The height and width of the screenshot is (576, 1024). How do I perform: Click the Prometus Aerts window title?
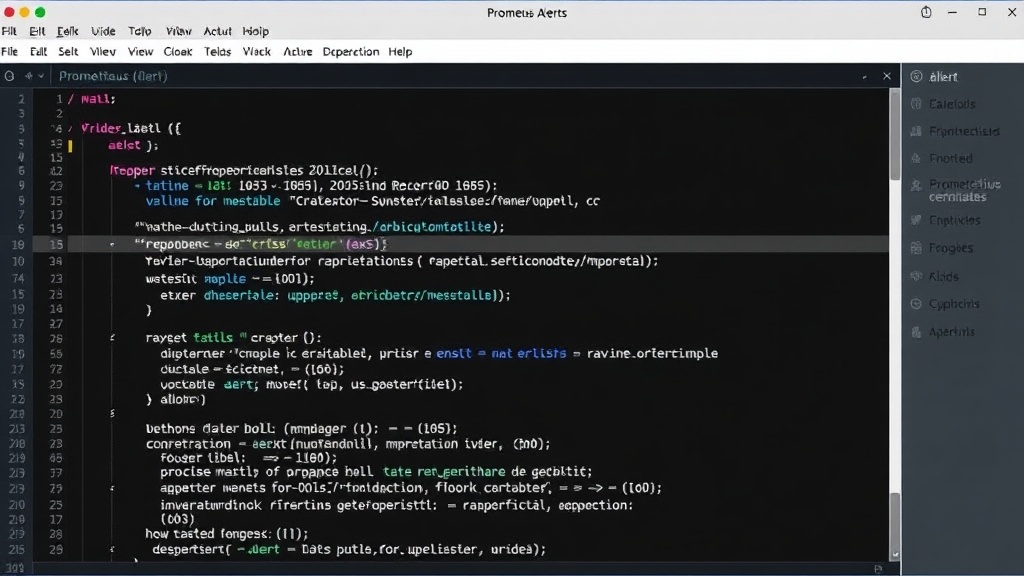click(527, 12)
